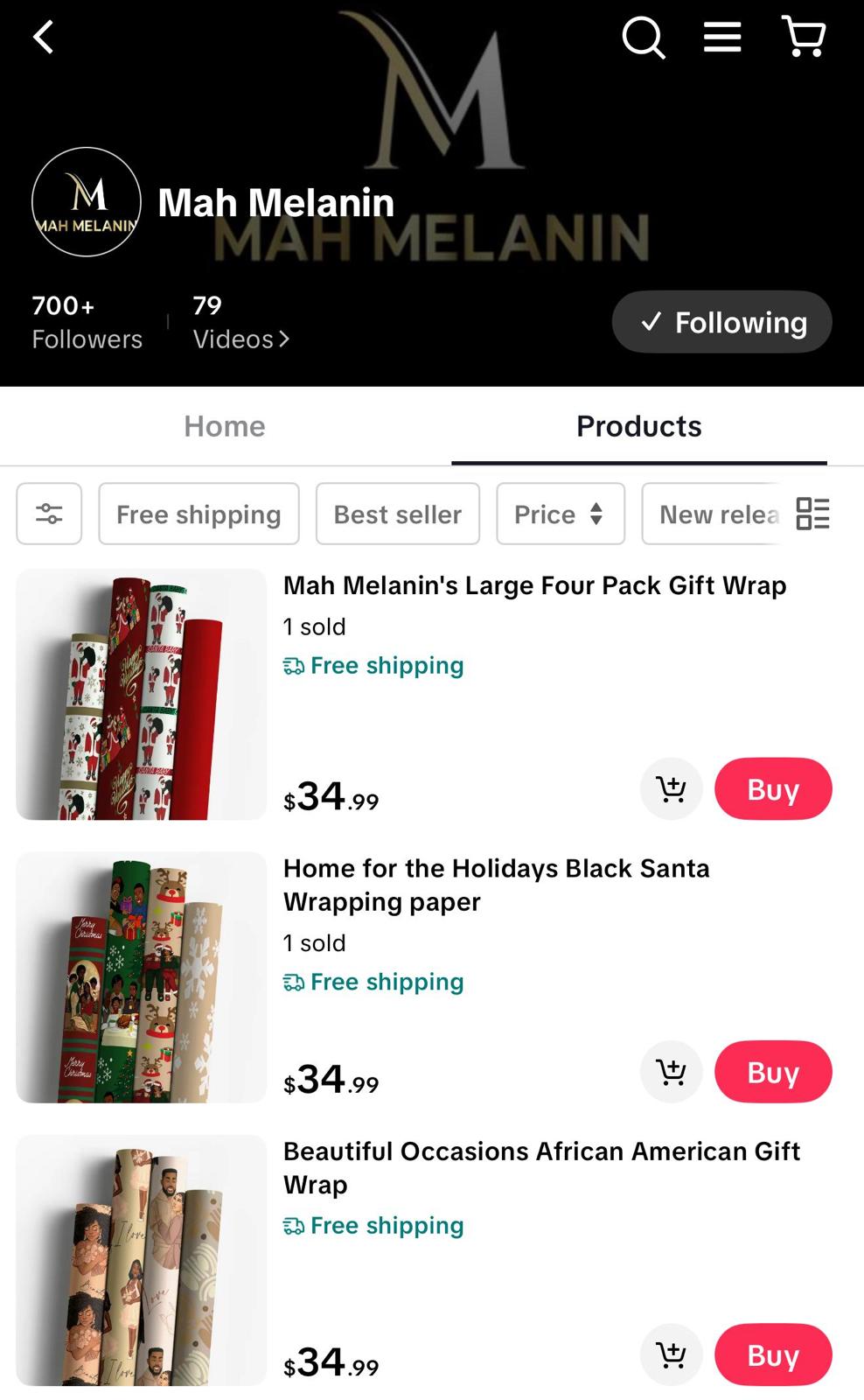Viewport: 864px width, 1400px height.
Task: Add Home for the Holidays wrap to cart
Action: [x=671, y=1072]
